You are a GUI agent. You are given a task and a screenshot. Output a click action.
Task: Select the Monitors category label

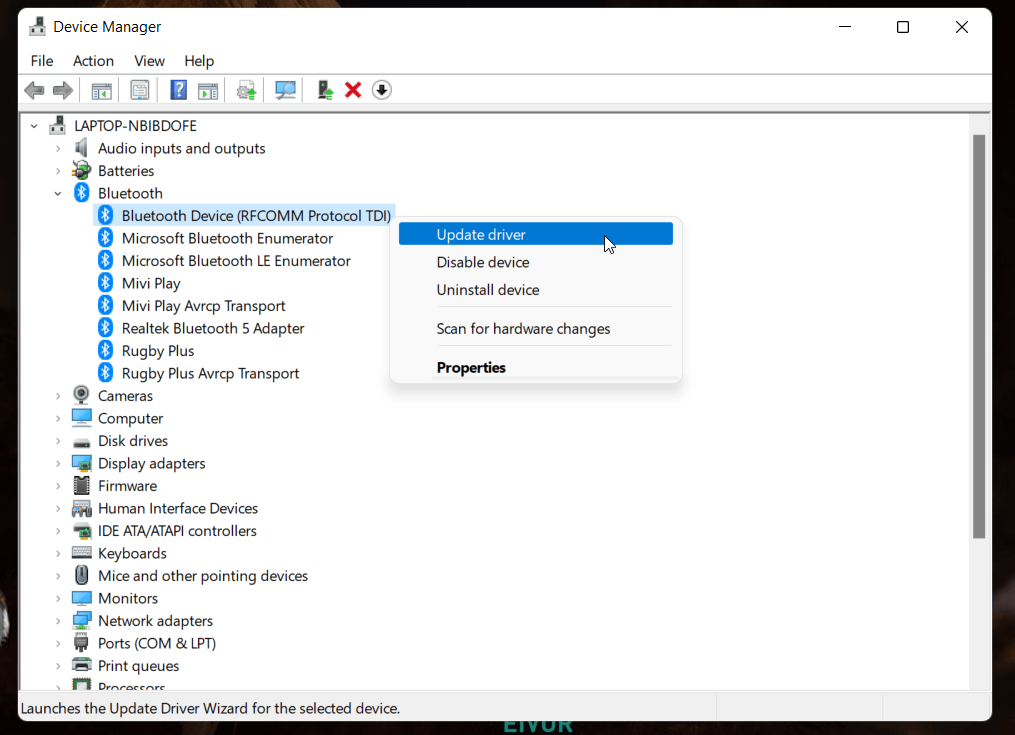tap(128, 598)
